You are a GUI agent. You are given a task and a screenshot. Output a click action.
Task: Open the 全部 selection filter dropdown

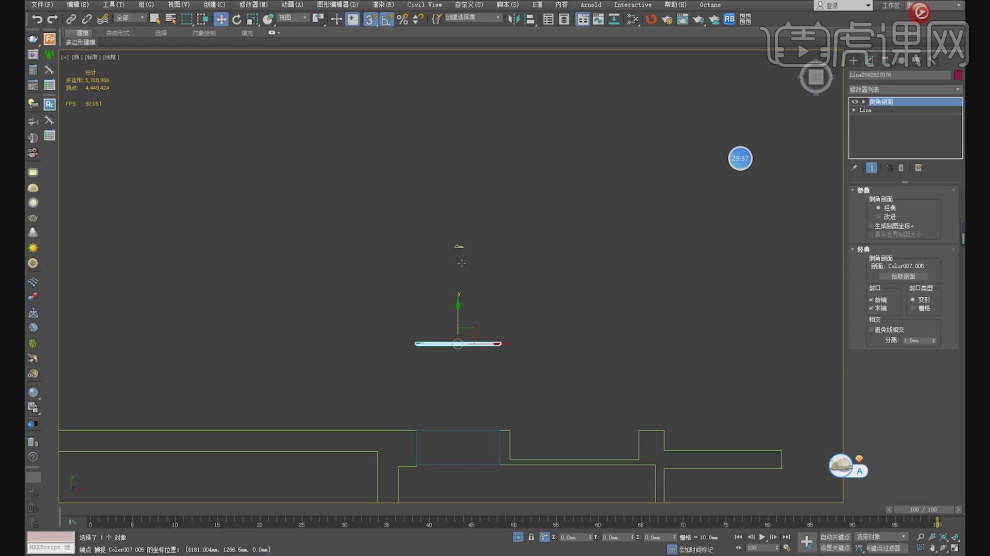click(x=129, y=18)
